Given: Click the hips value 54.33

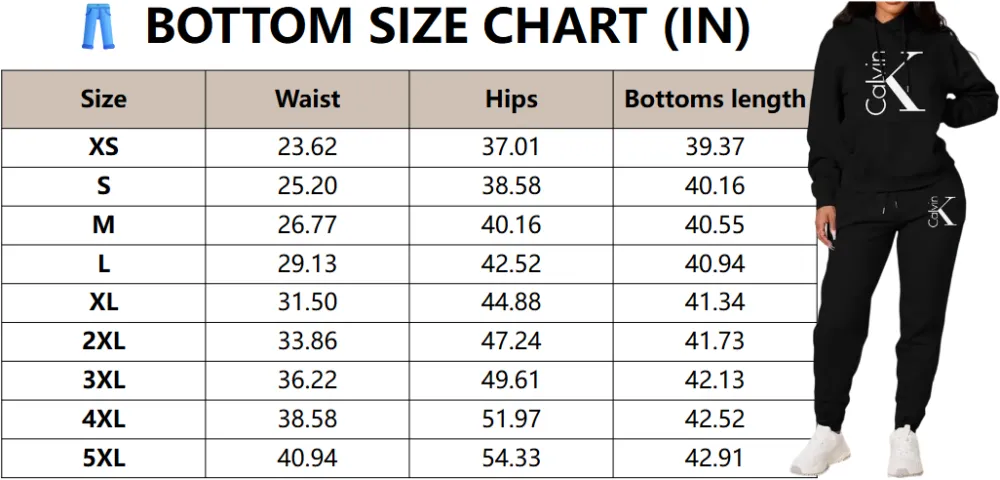Looking at the screenshot, I should point(511,459).
